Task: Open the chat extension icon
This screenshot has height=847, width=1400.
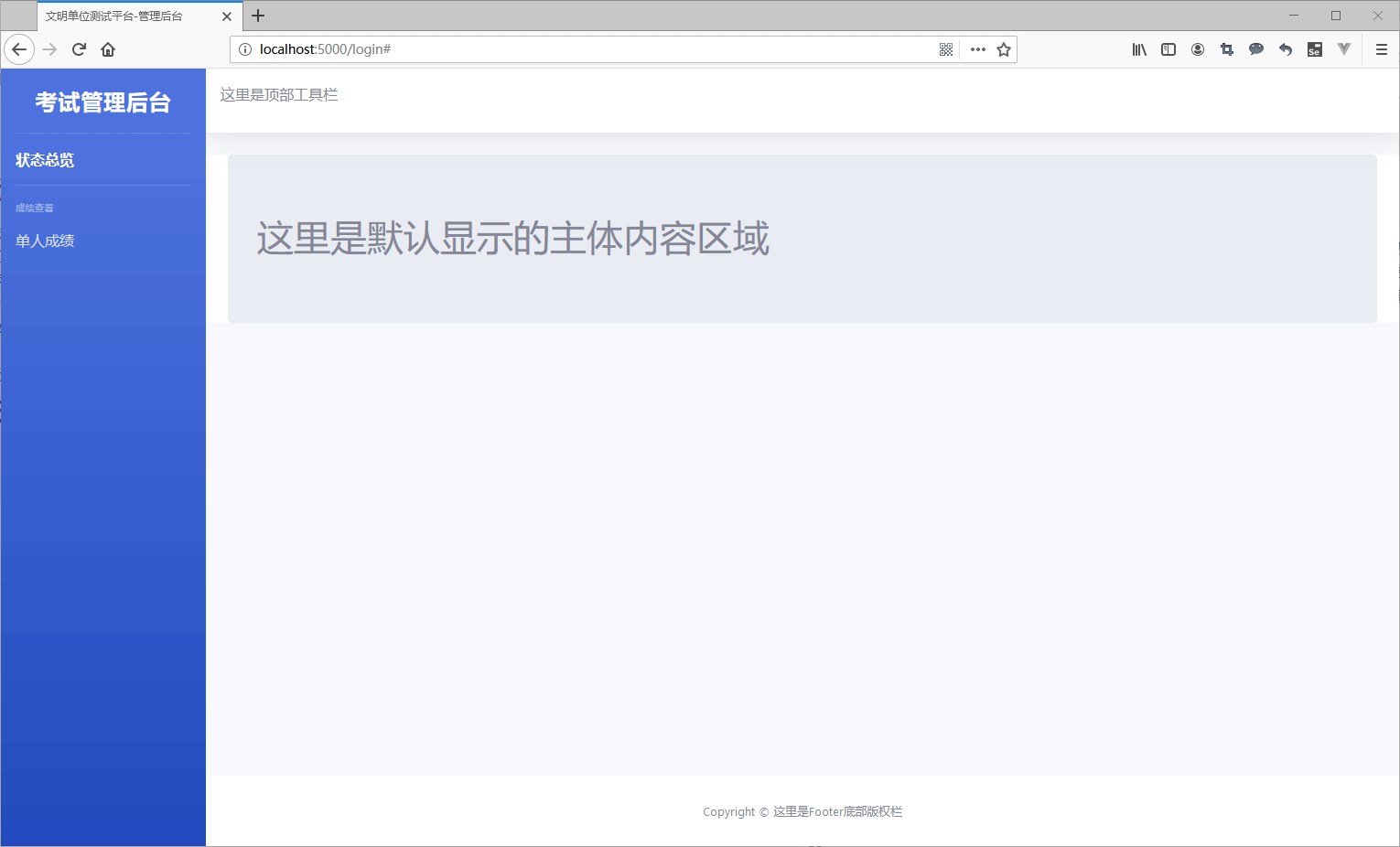Action: pyautogui.click(x=1255, y=49)
